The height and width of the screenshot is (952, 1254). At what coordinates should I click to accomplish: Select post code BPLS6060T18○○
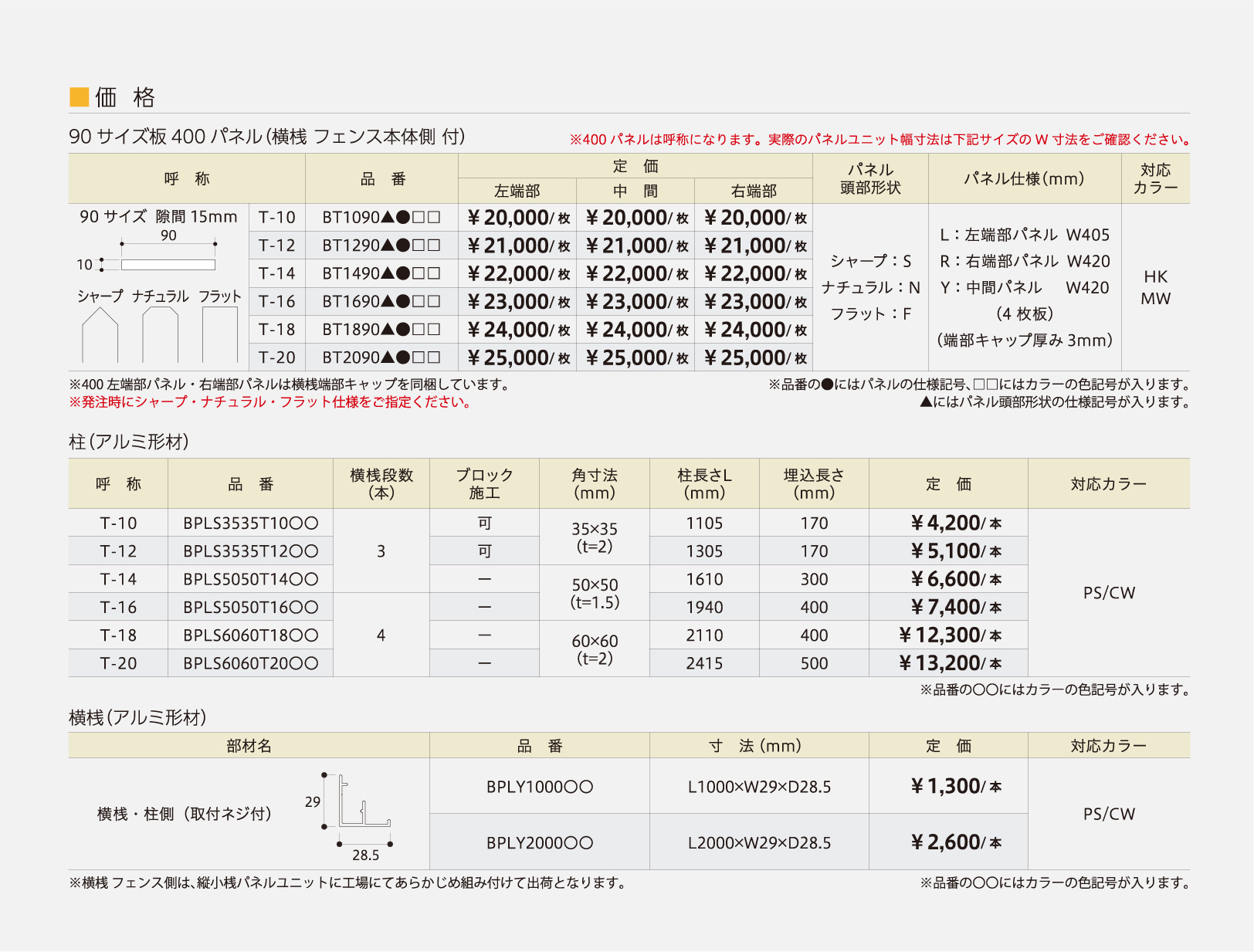click(251, 635)
